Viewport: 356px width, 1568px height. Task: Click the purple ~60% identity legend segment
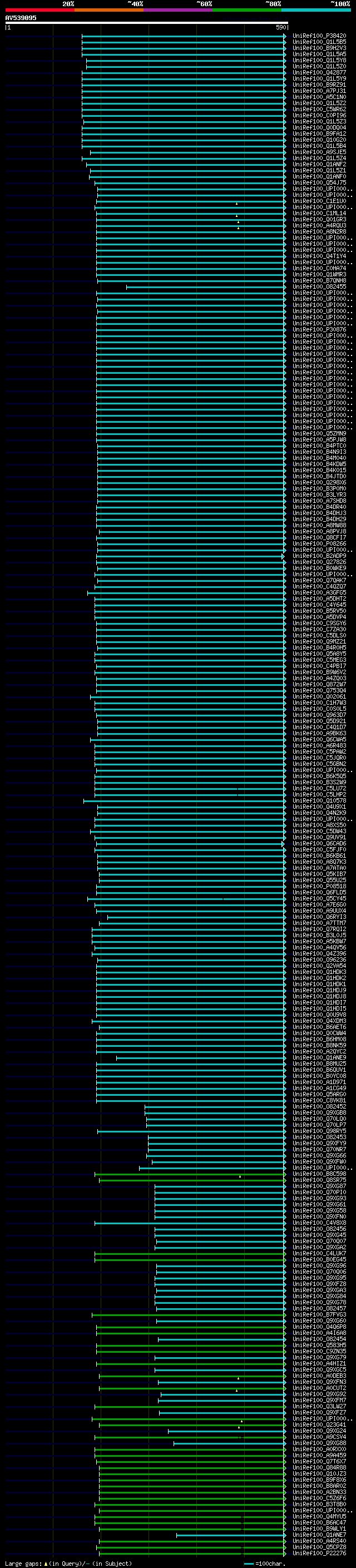(x=179, y=10)
